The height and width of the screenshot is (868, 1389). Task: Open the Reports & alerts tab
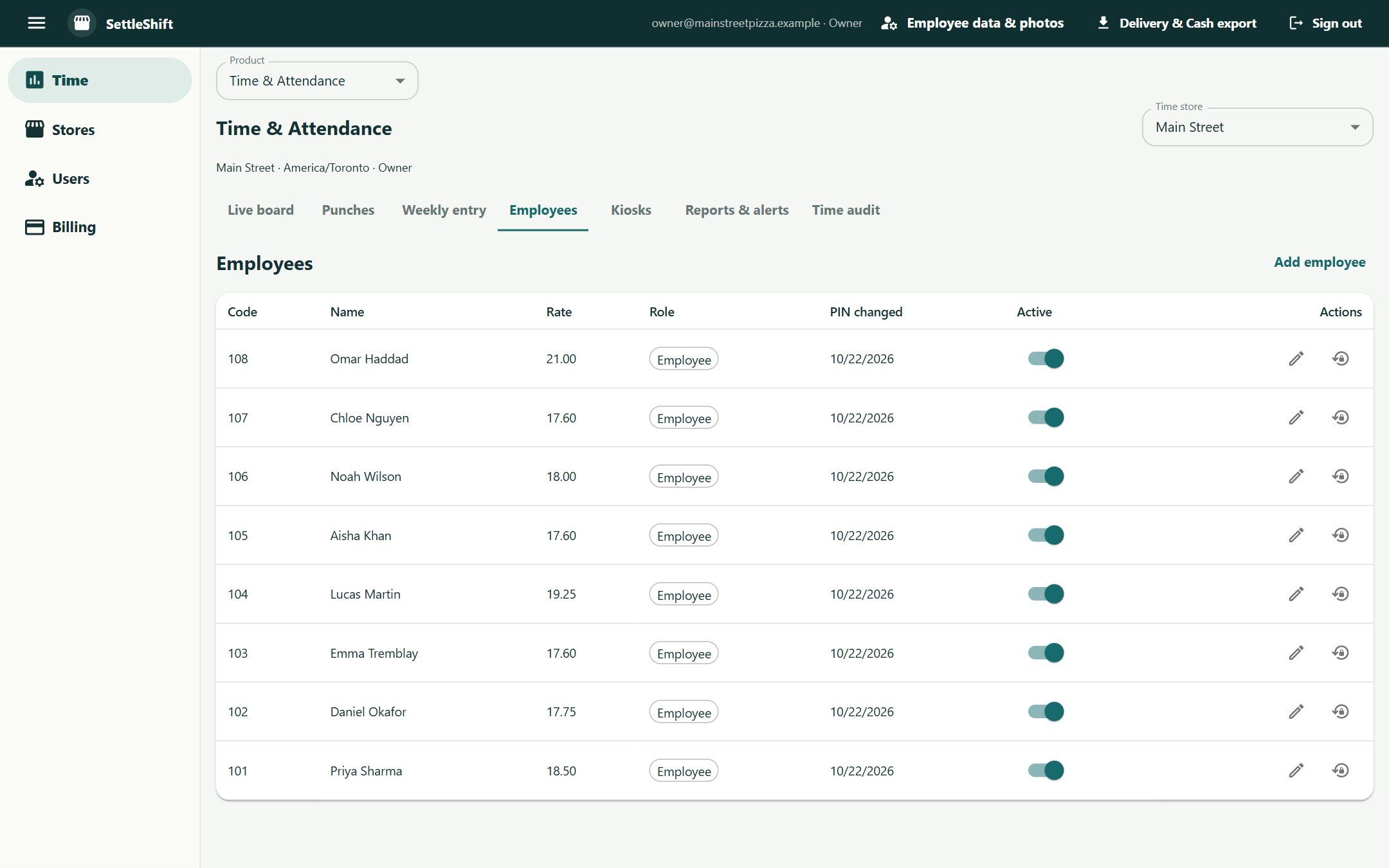tap(736, 210)
